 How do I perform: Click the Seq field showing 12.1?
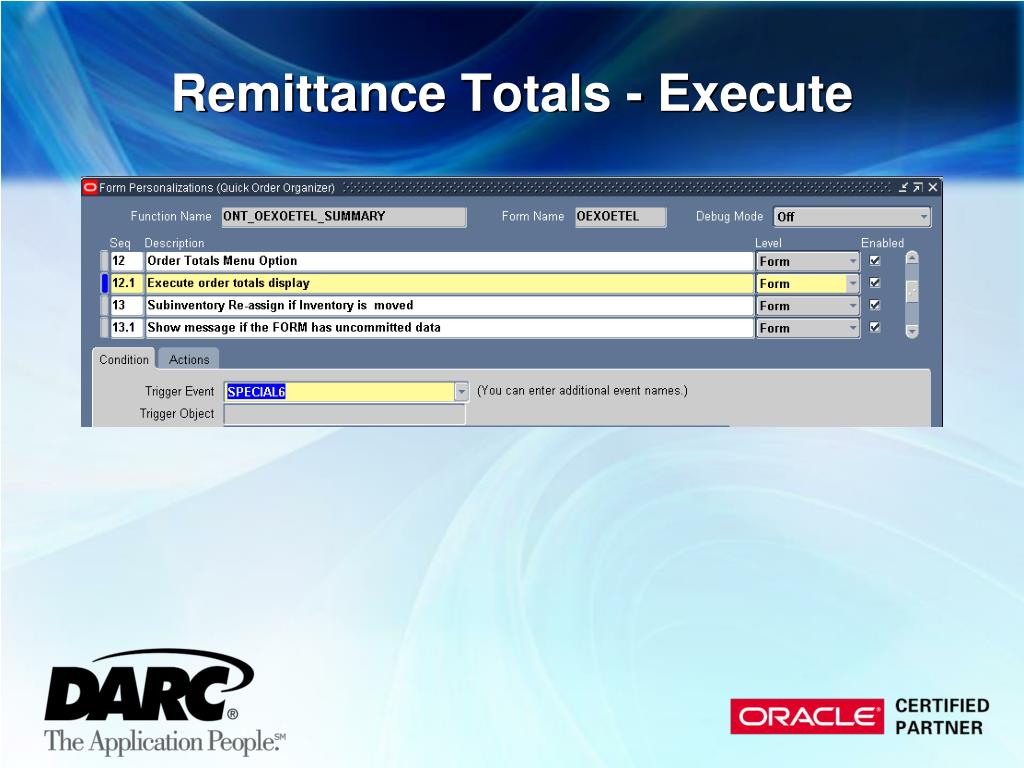(x=126, y=283)
